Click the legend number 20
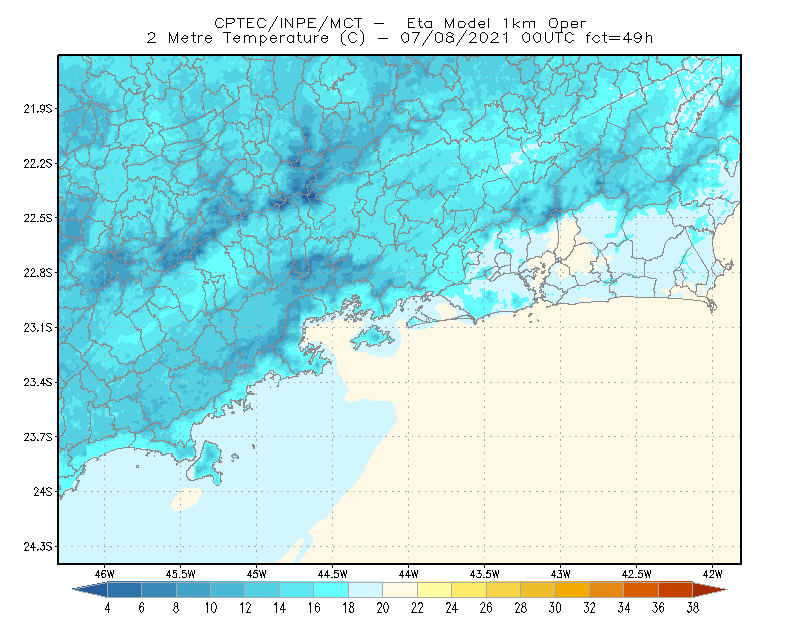This screenshot has width=800, height=618. tap(383, 608)
